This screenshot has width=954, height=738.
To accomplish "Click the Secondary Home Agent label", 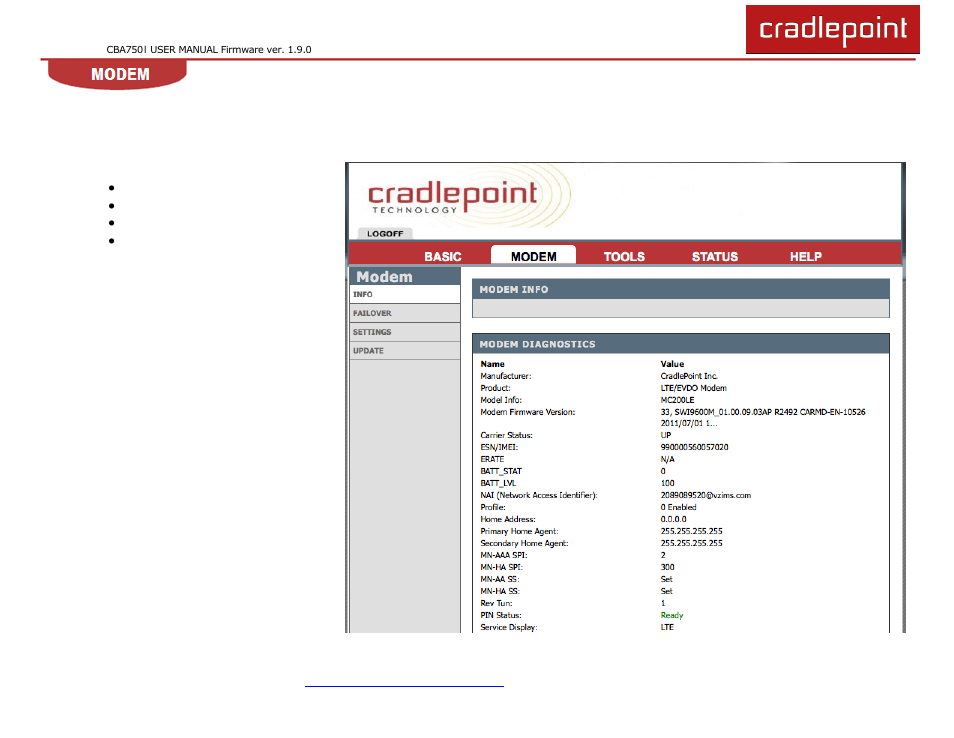I will [x=524, y=543].
